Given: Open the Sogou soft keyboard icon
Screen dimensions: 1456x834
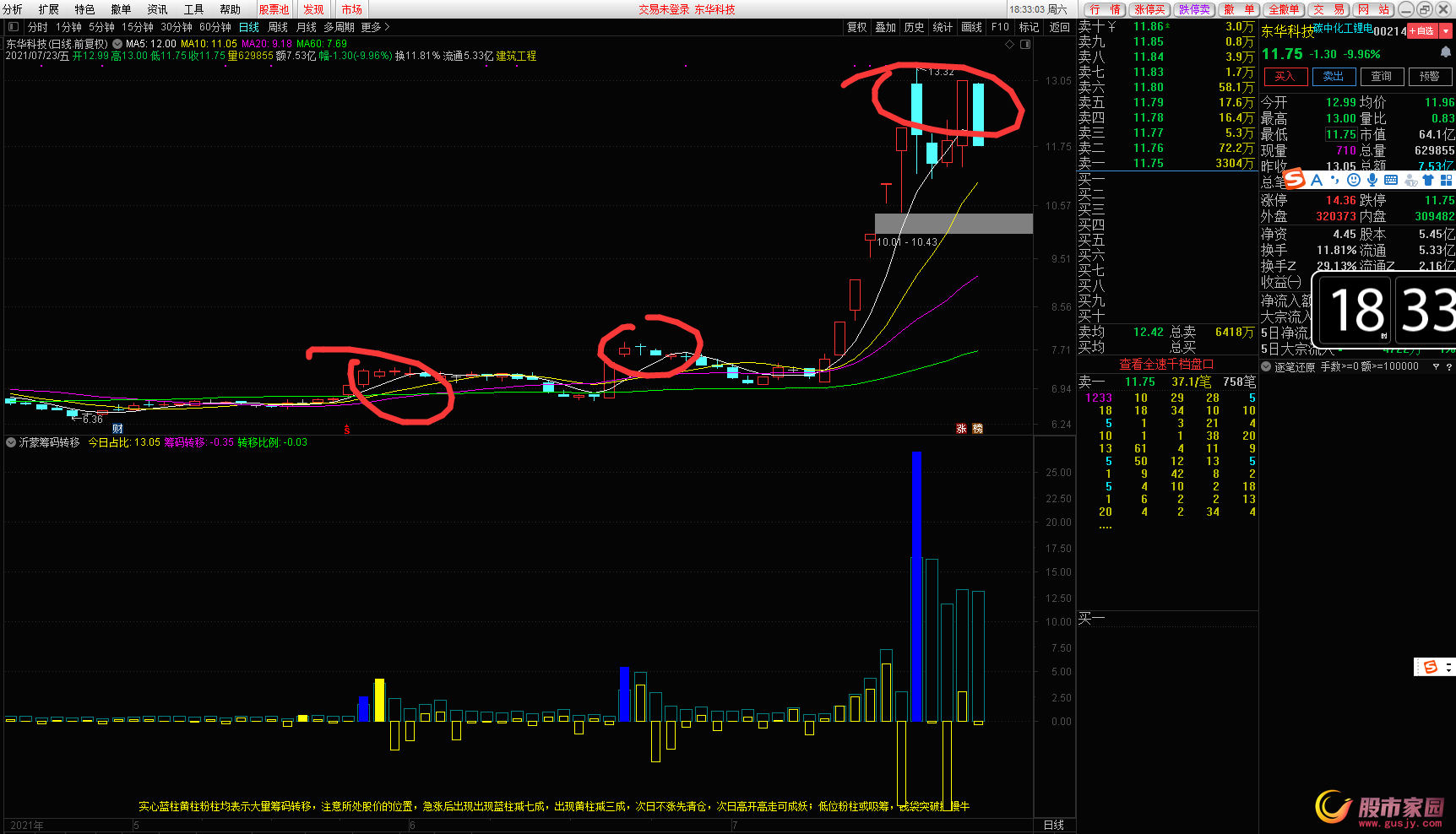Looking at the screenshot, I should [x=1391, y=180].
